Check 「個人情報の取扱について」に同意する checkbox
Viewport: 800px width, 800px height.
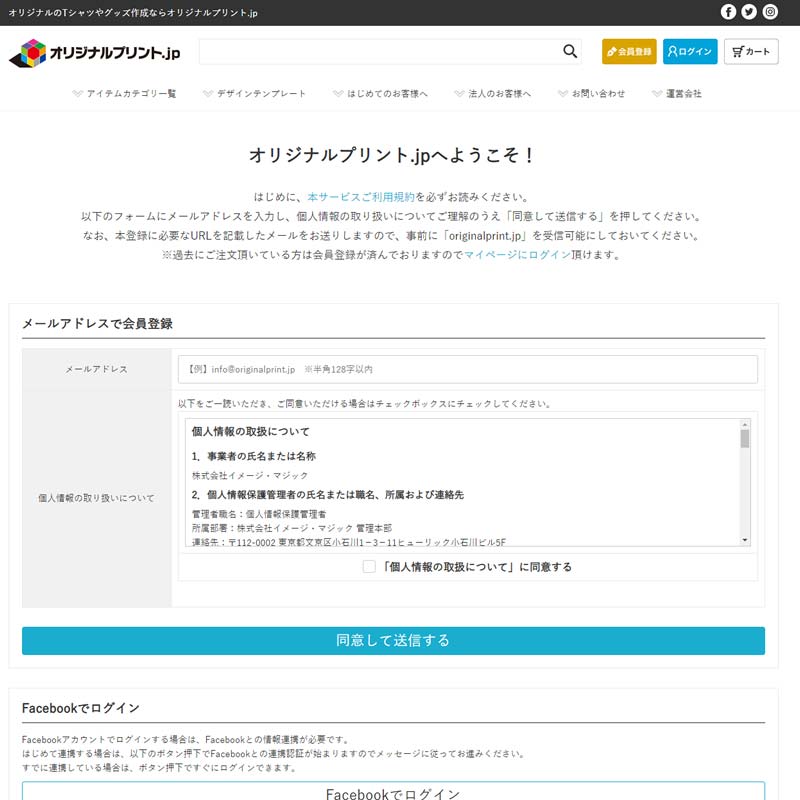point(369,566)
